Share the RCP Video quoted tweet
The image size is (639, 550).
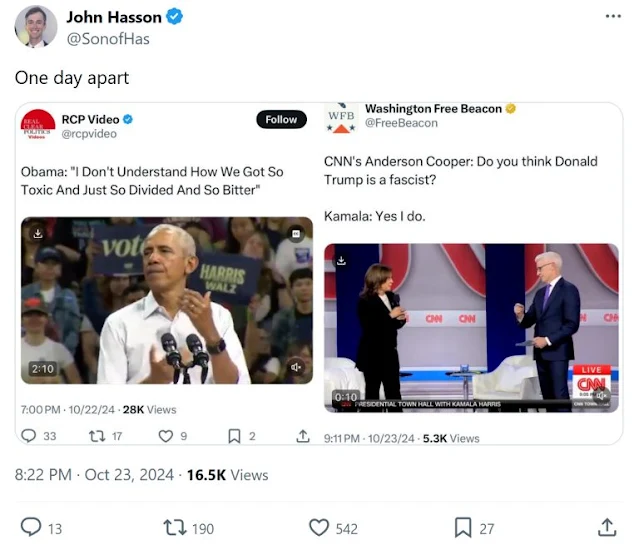click(x=303, y=436)
